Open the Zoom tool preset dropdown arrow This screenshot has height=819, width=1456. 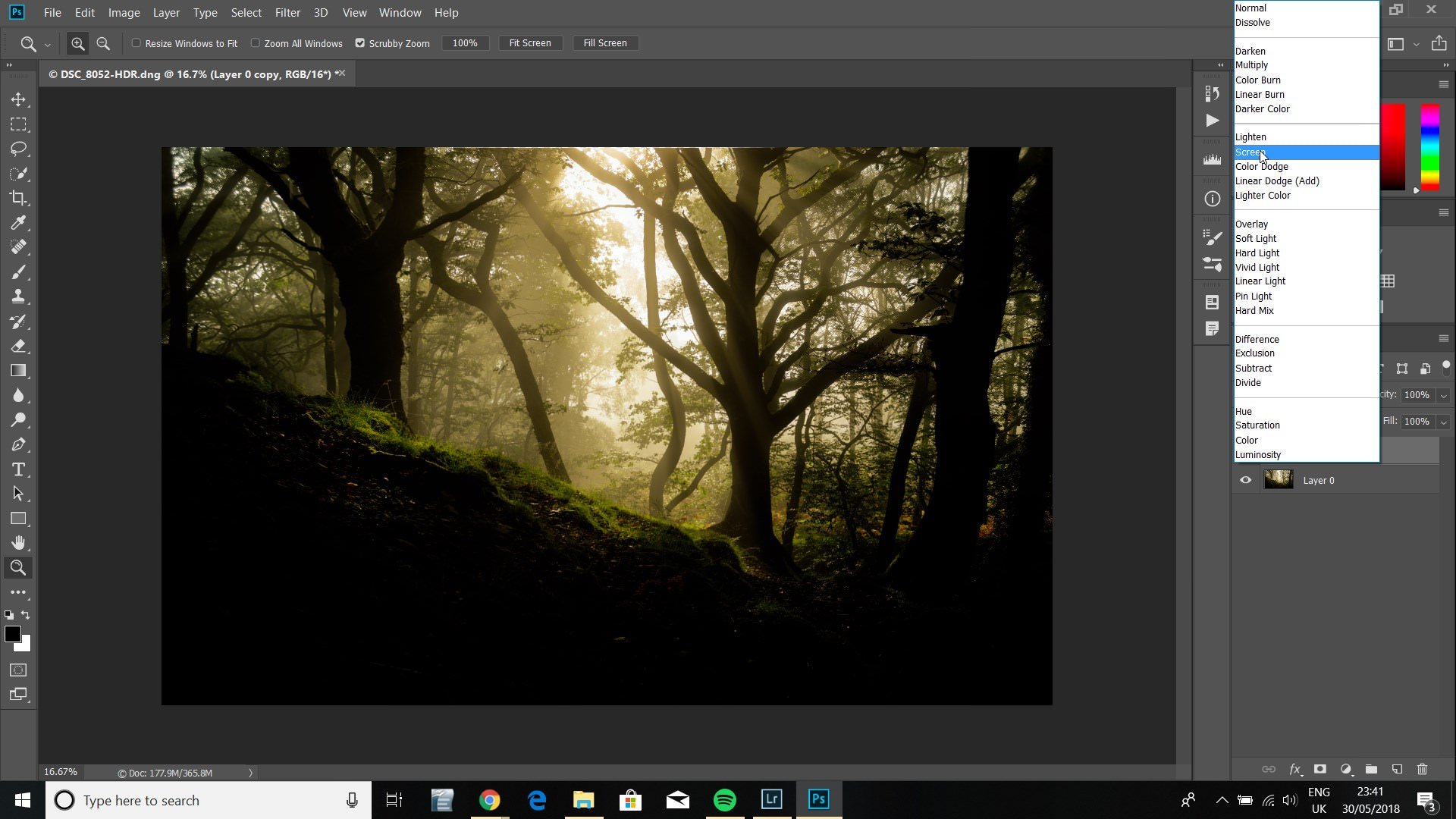point(49,43)
